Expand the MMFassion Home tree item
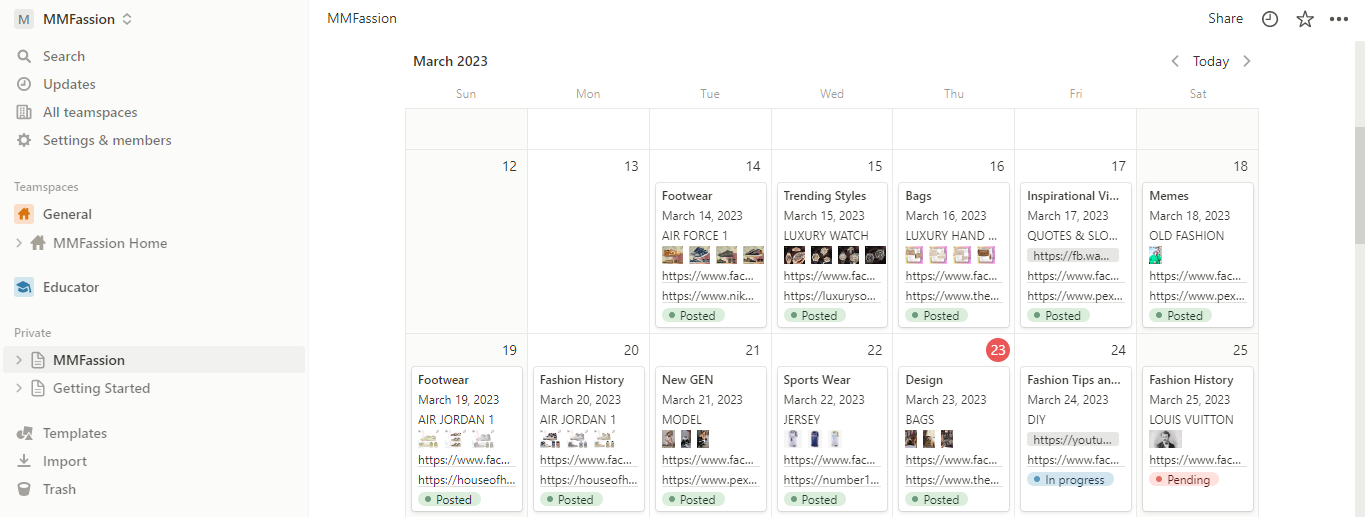Image resolution: width=1365 pixels, height=517 pixels. (19, 243)
